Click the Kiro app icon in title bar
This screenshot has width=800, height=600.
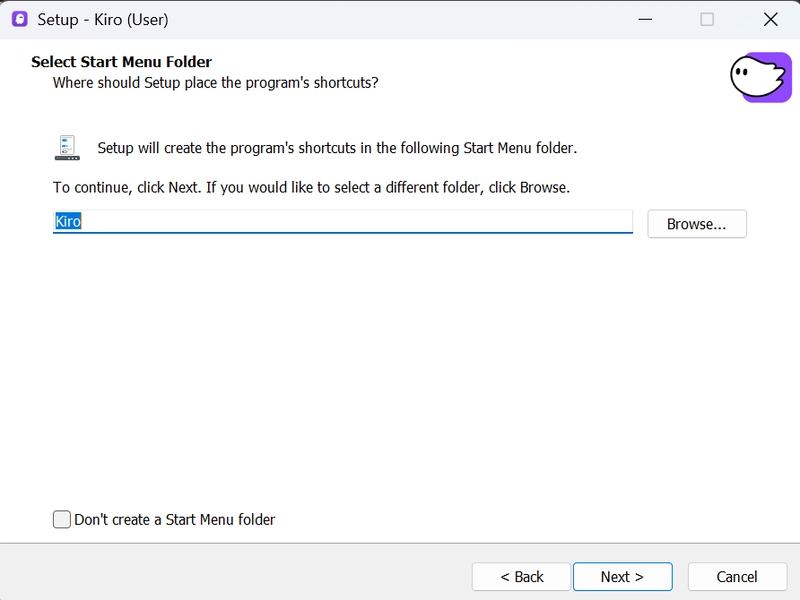pos(19,19)
